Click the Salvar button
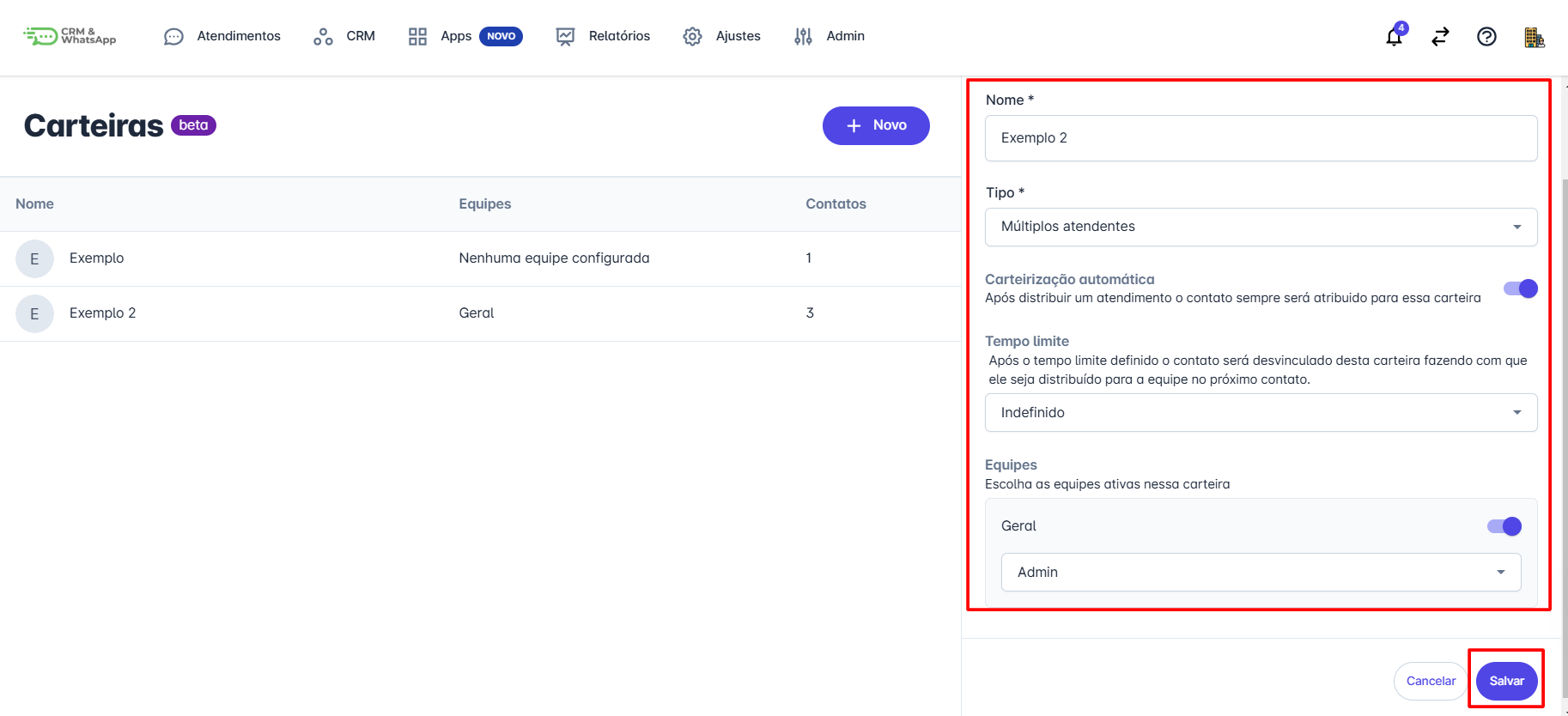Image resolution: width=1568 pixels, height=716 pixels. pyautogui.click(x=1506, y=681)
